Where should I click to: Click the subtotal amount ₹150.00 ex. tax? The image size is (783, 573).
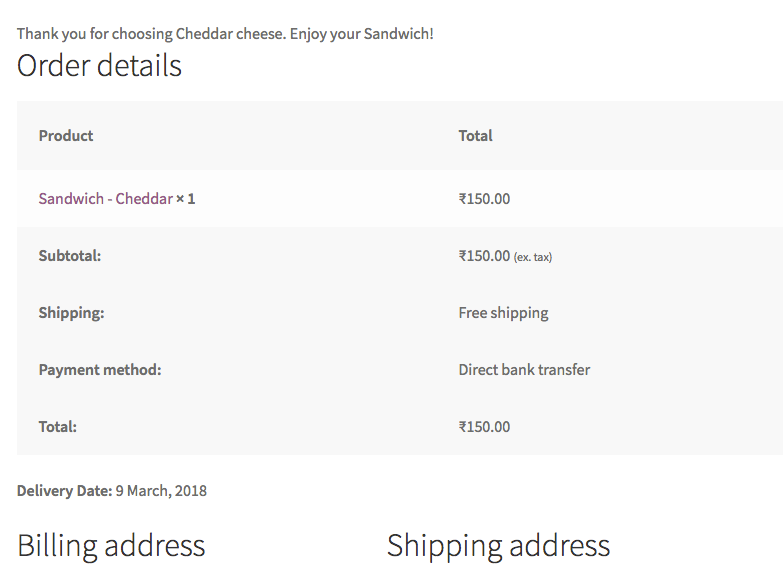click(505, 256)
